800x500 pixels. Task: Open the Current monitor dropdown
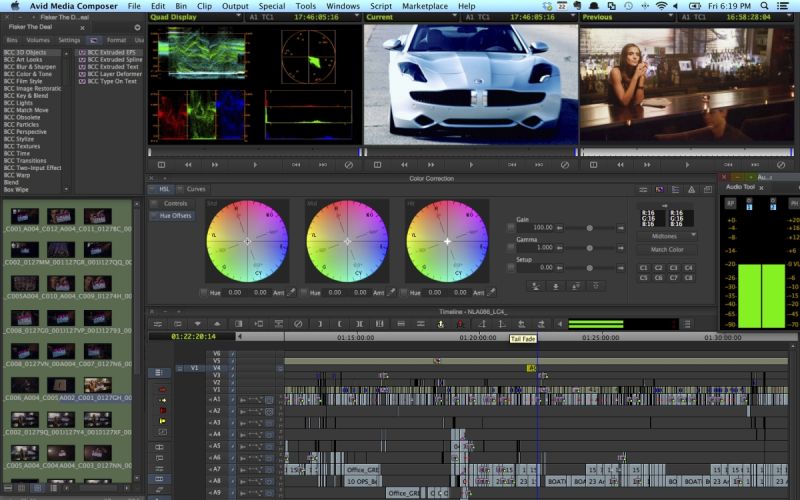click(455, 16)
